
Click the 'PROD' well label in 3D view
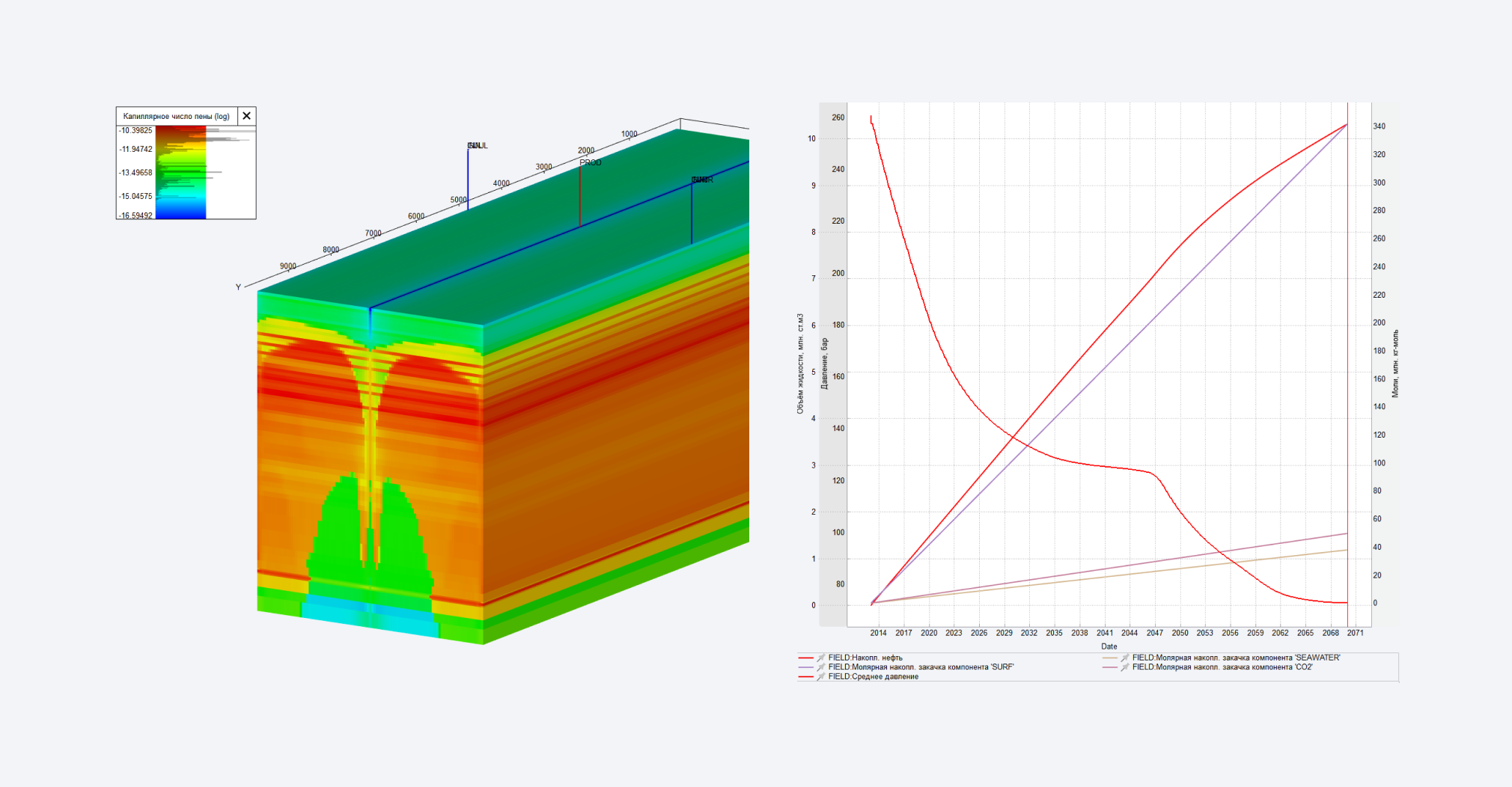(x=591, y=162)
